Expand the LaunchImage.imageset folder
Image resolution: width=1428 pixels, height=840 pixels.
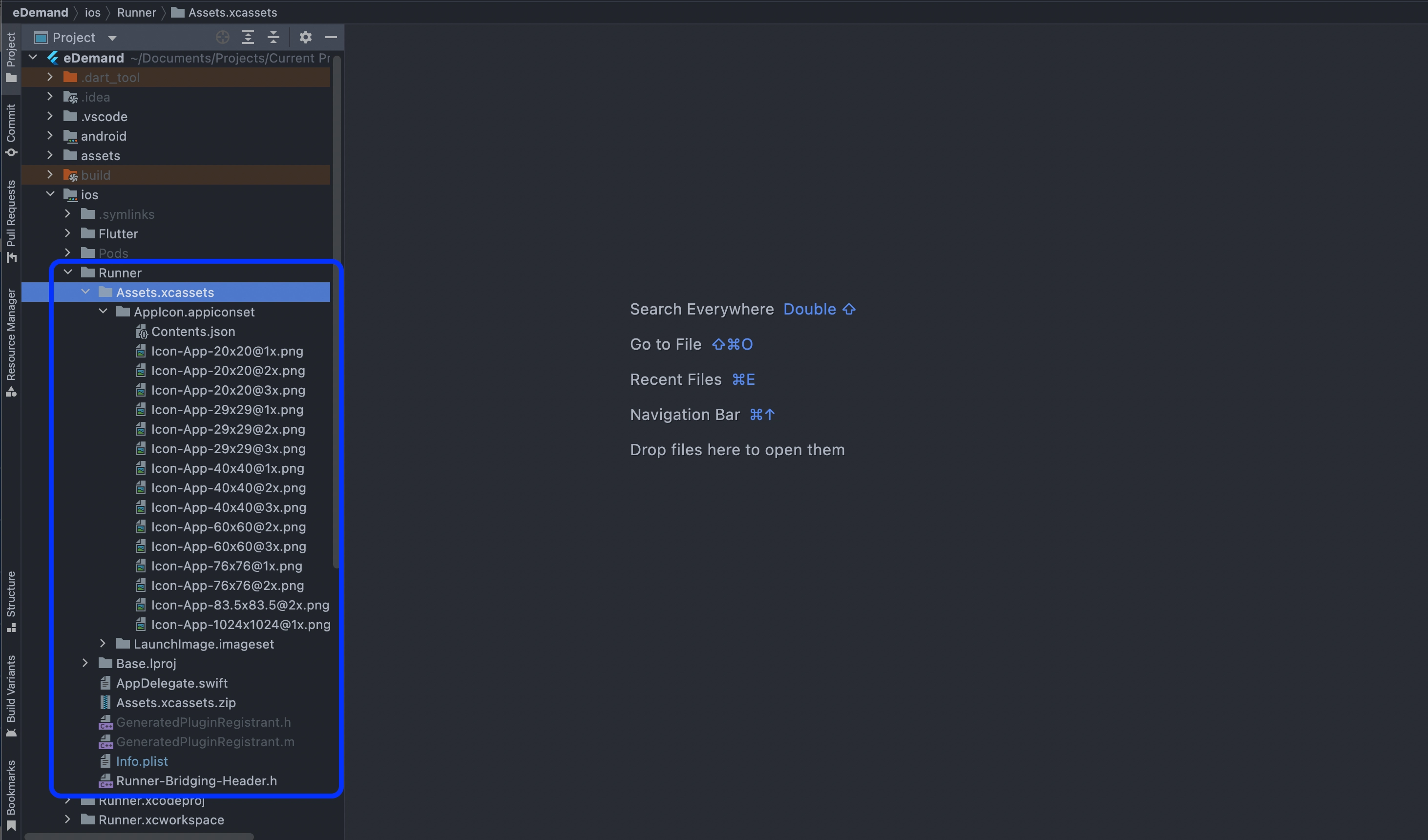(103, 643)
